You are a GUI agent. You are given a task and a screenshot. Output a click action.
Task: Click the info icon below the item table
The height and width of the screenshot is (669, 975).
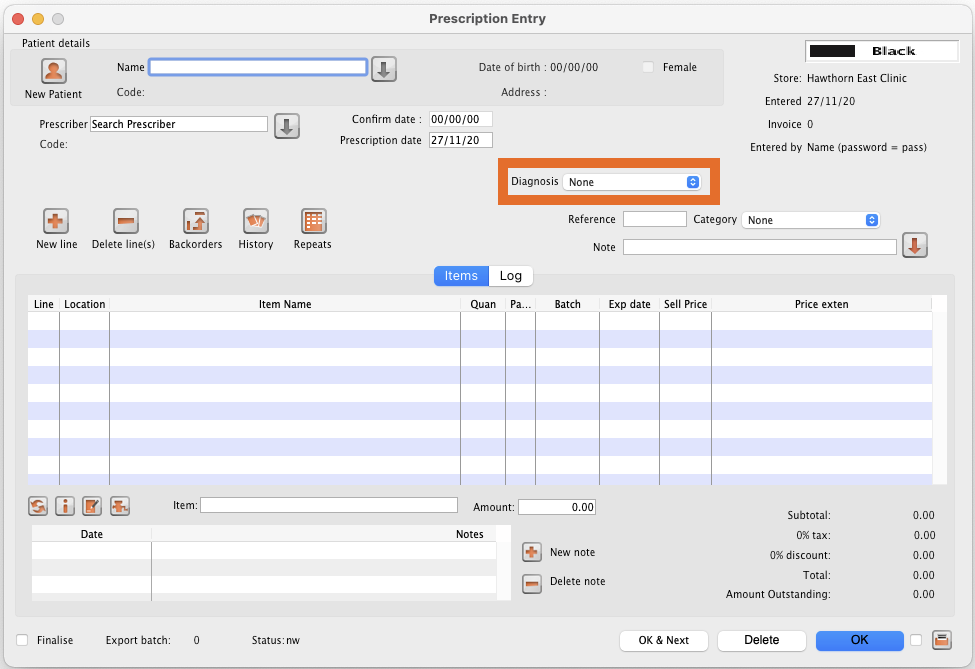(65, 506)
